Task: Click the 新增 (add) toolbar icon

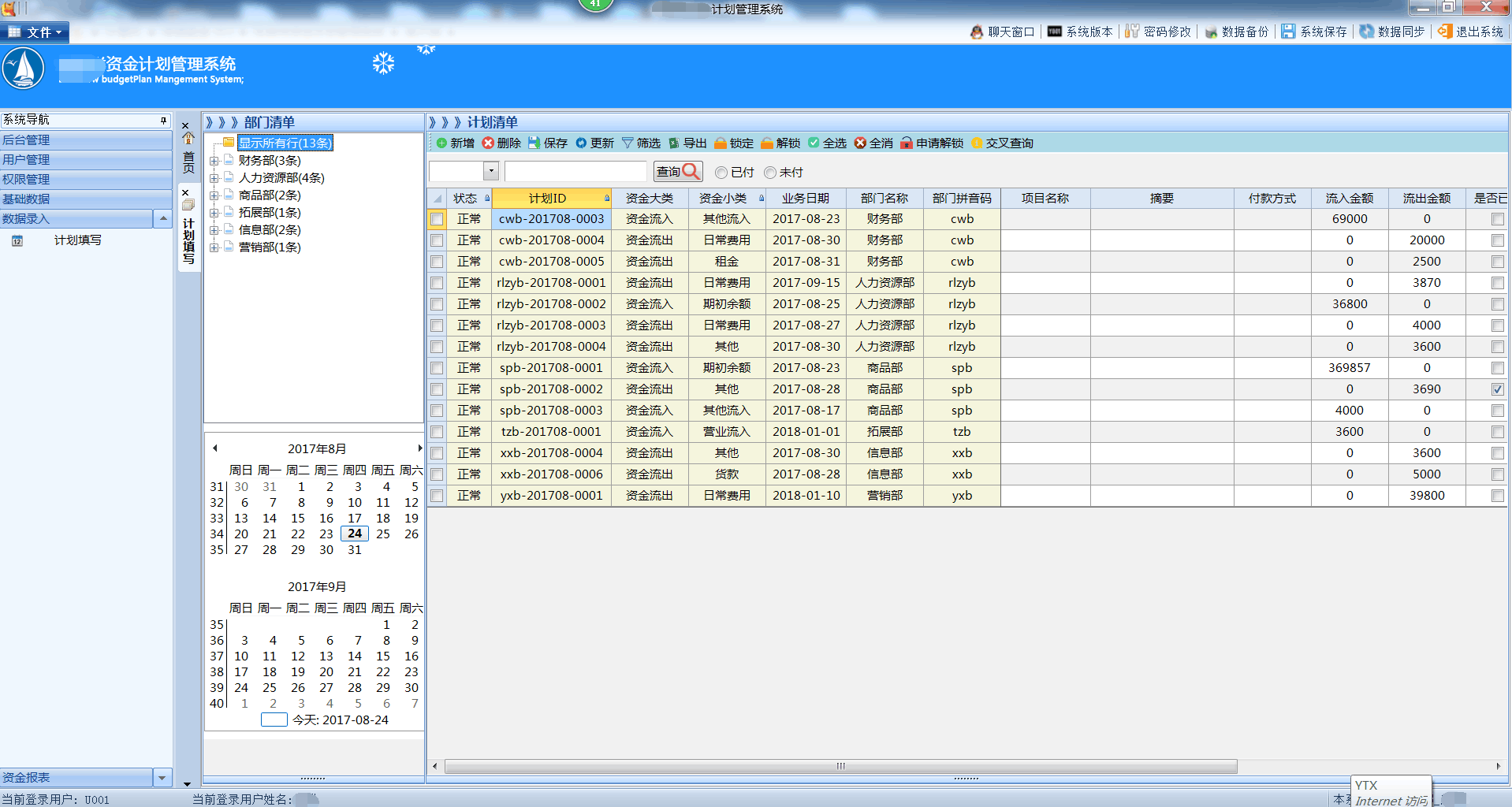Action: pyautogui.click(x=441, y=143)
